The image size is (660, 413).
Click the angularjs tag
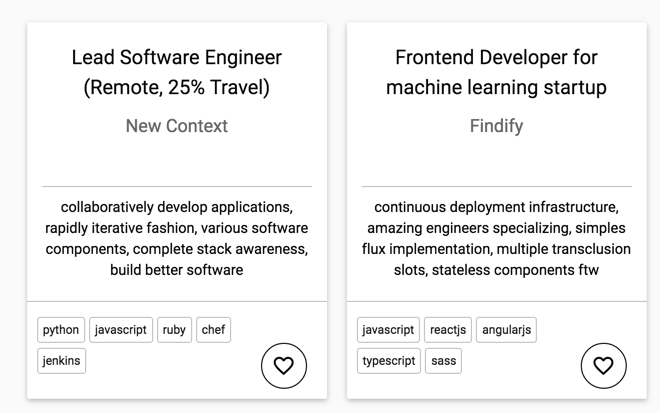(x=507, y=330)
